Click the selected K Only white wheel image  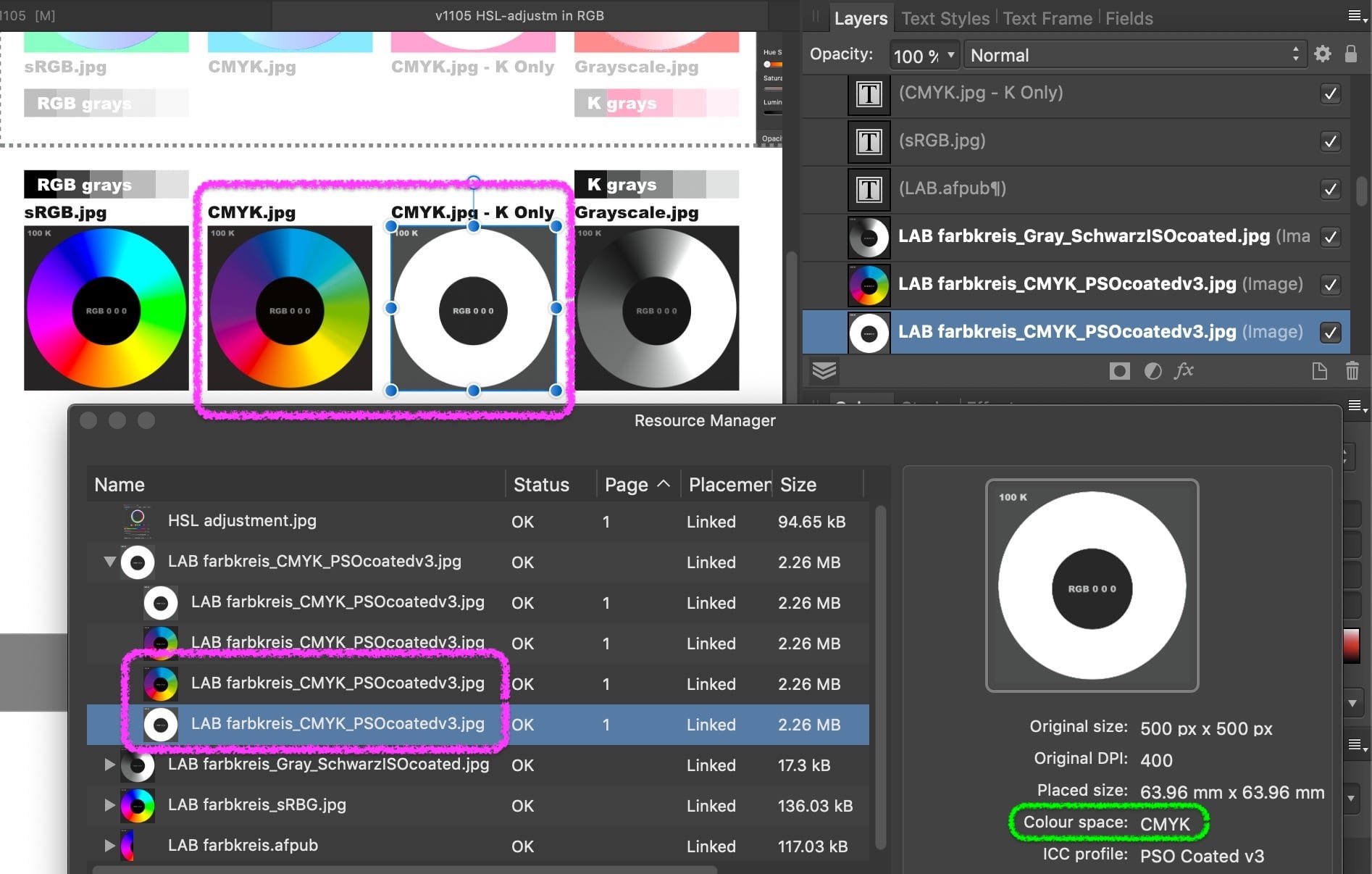[x=473, y=308]
